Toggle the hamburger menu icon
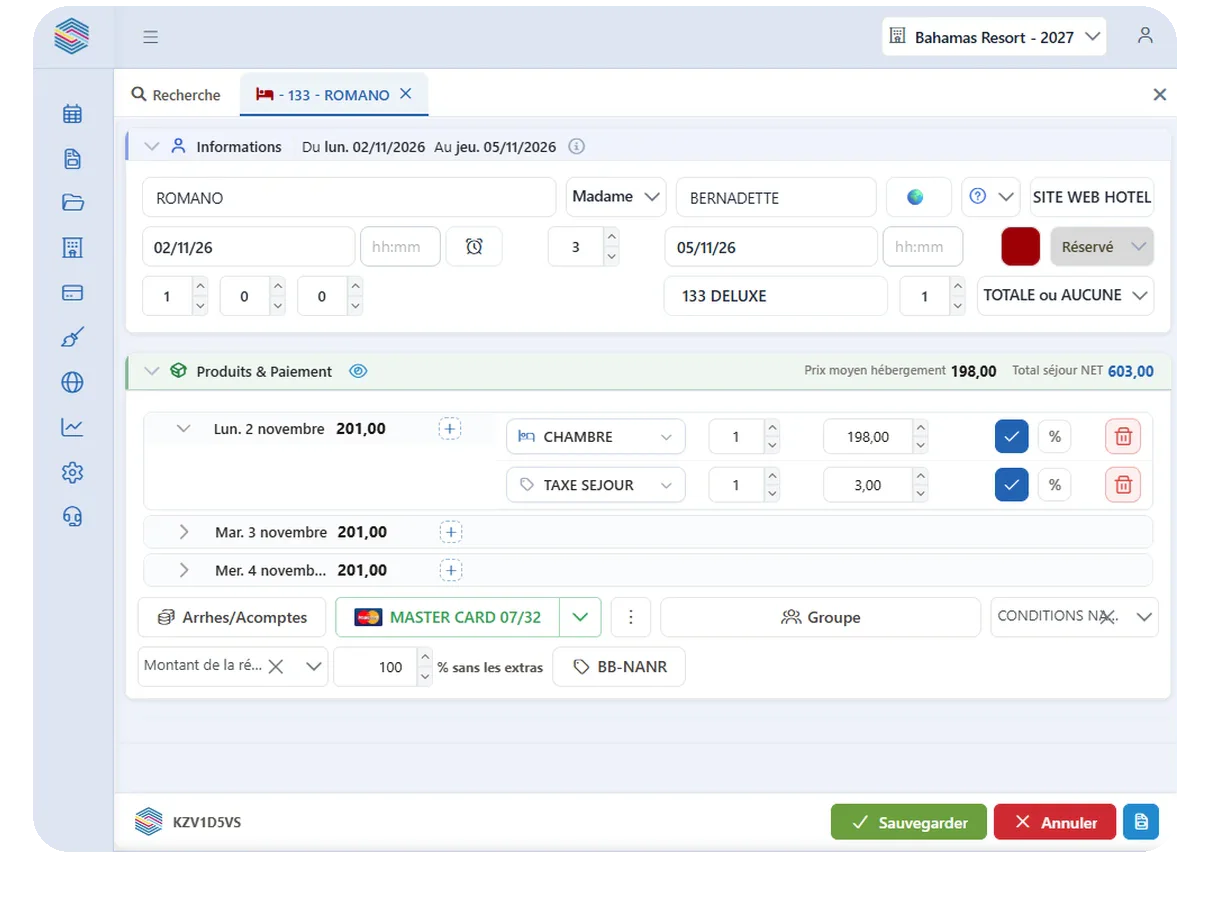Image resolution: width=1210 pixels, height=921 pixels. [151, 37]
